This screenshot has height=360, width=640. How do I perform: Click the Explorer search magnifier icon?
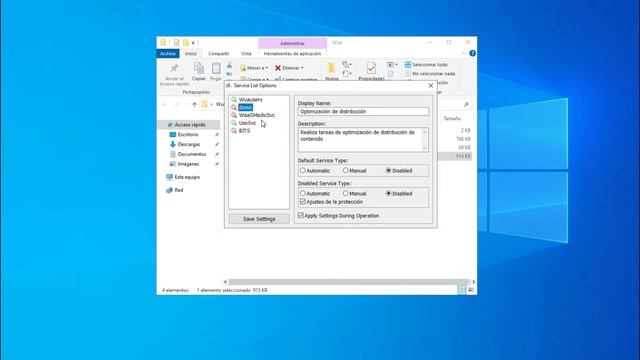(x=466, y=104)
